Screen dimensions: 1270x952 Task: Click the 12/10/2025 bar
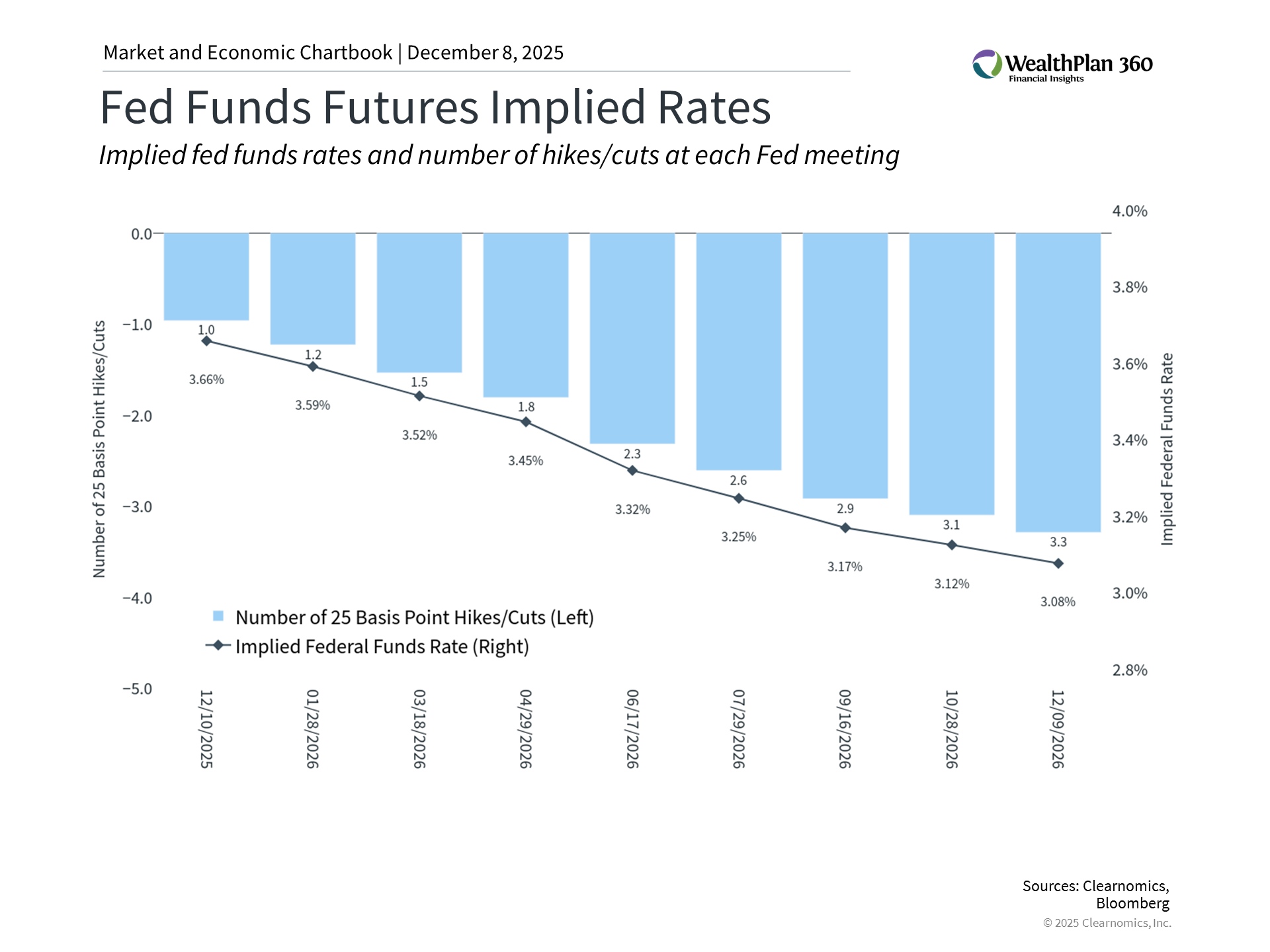click(x=206, y=276)
